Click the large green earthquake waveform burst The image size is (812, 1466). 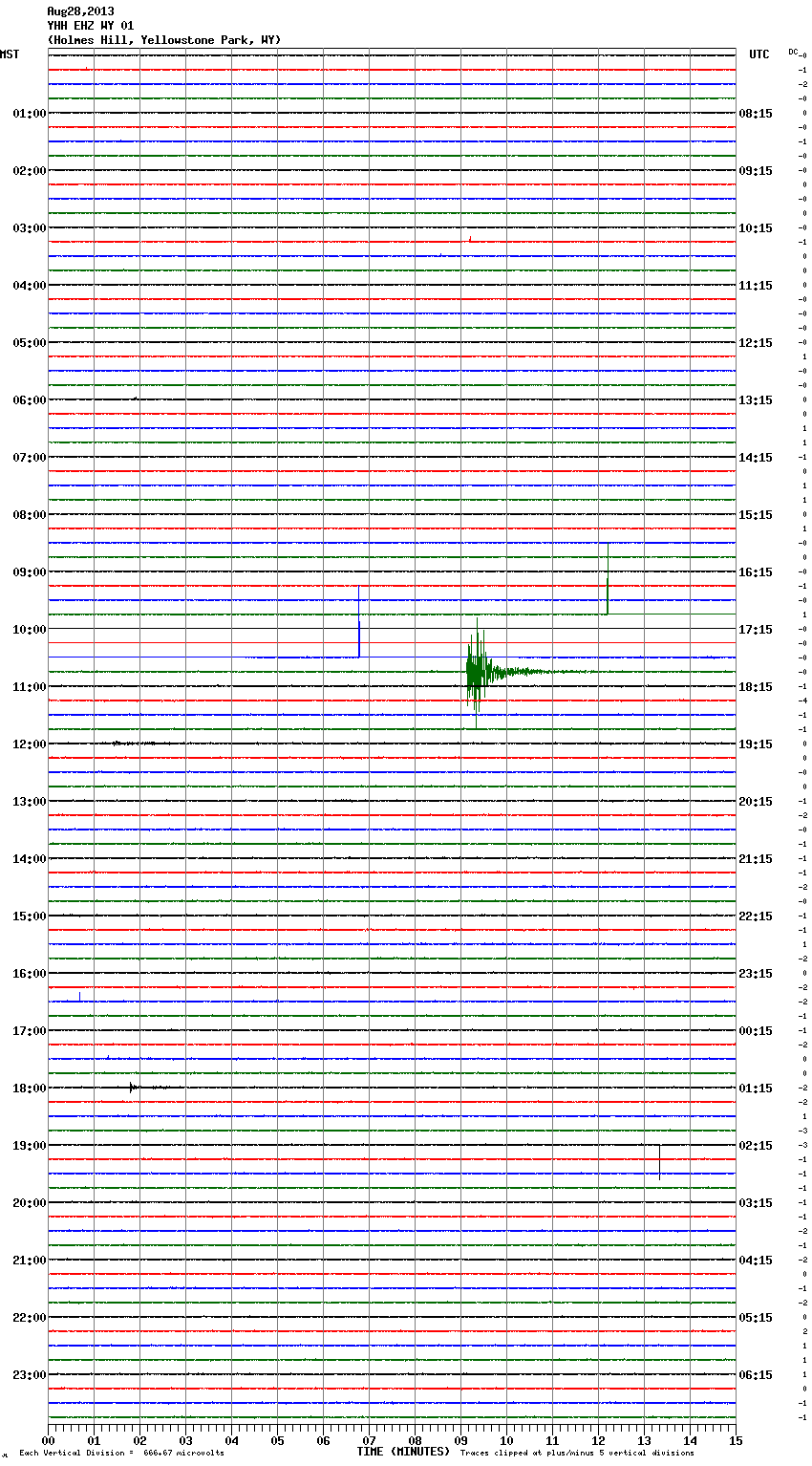477,672
